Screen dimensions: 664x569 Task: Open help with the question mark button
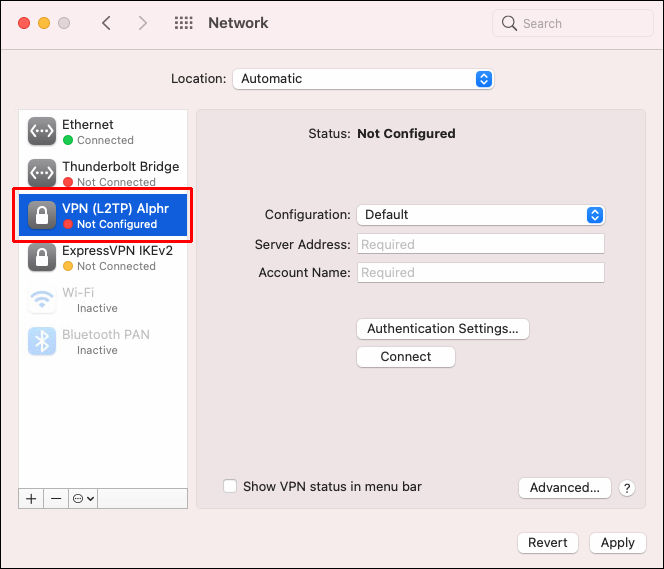click(x=627, y=488)
